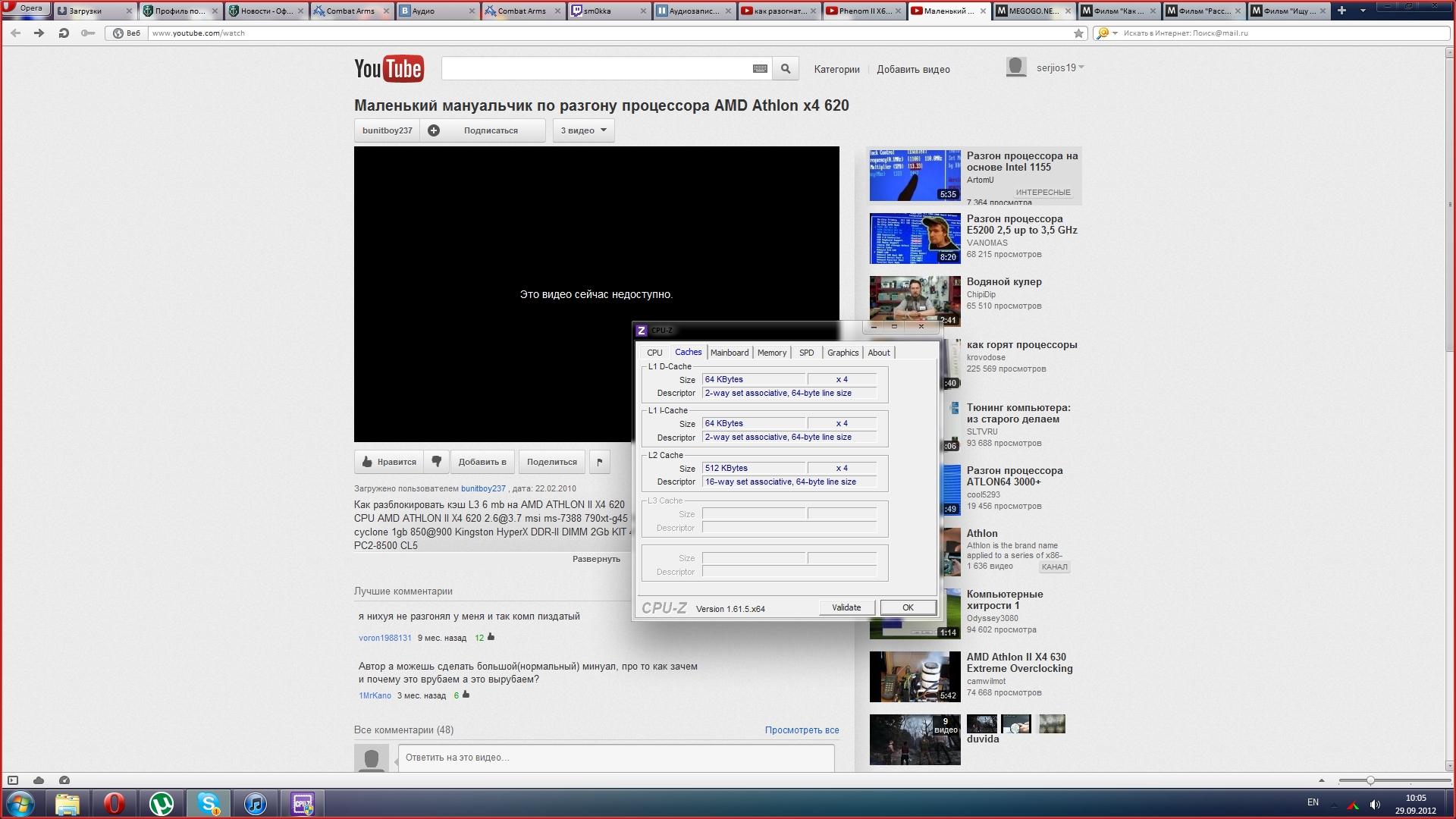The height and width of the screenshot is (819, 1456).
Task: Switch to SPD tab in CPU-Z
Action: pos(807,353)
